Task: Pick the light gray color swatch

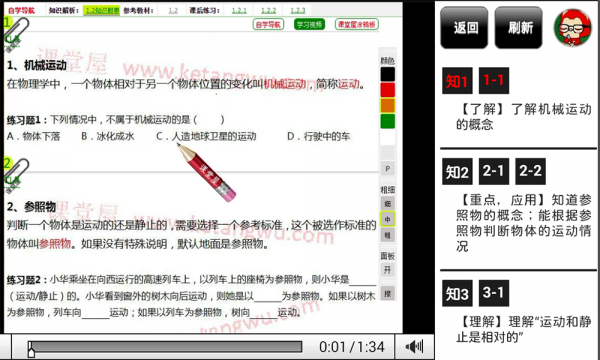Action: (388, 153)
